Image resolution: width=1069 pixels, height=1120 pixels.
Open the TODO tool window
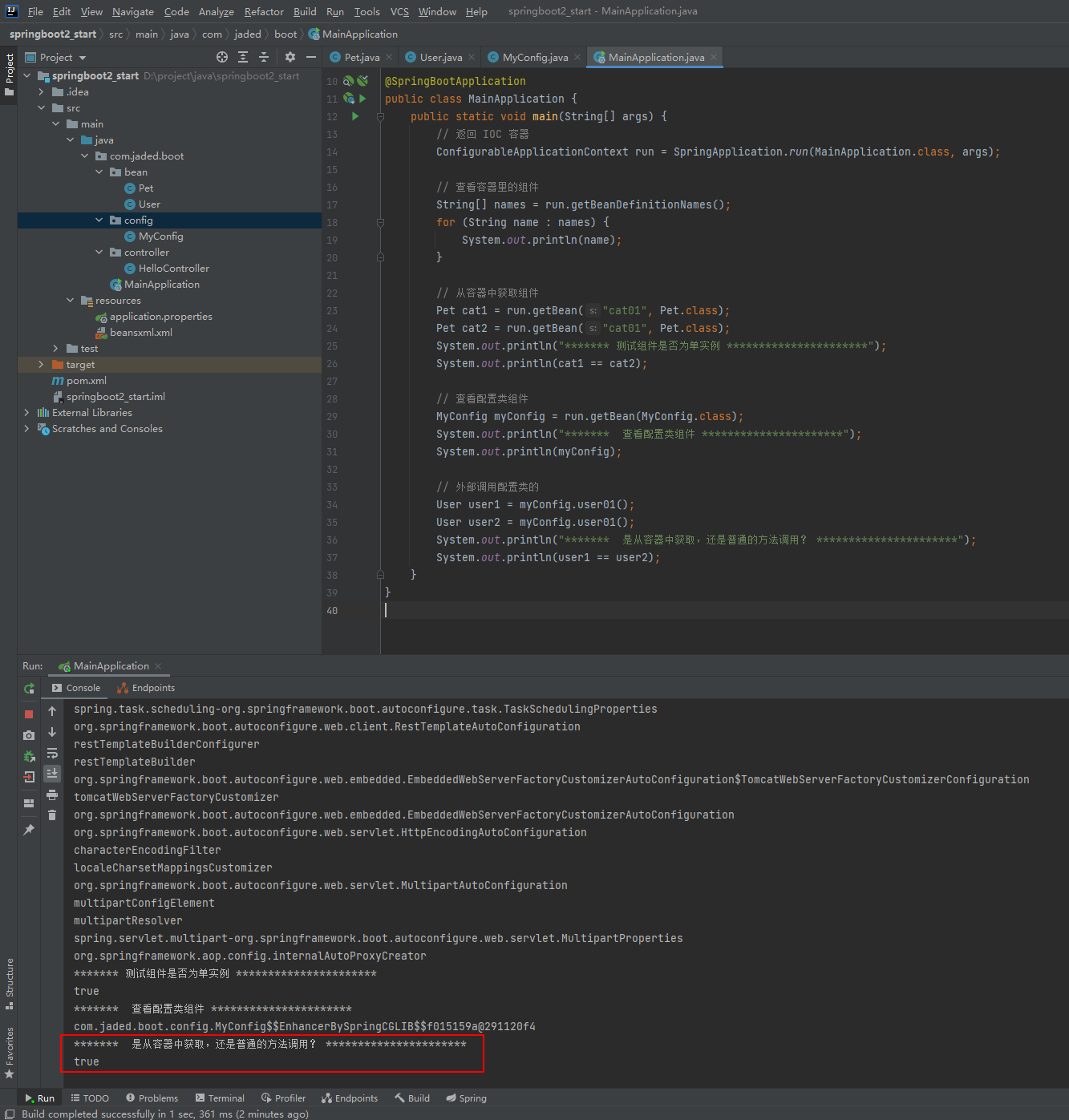point(90,1098)
